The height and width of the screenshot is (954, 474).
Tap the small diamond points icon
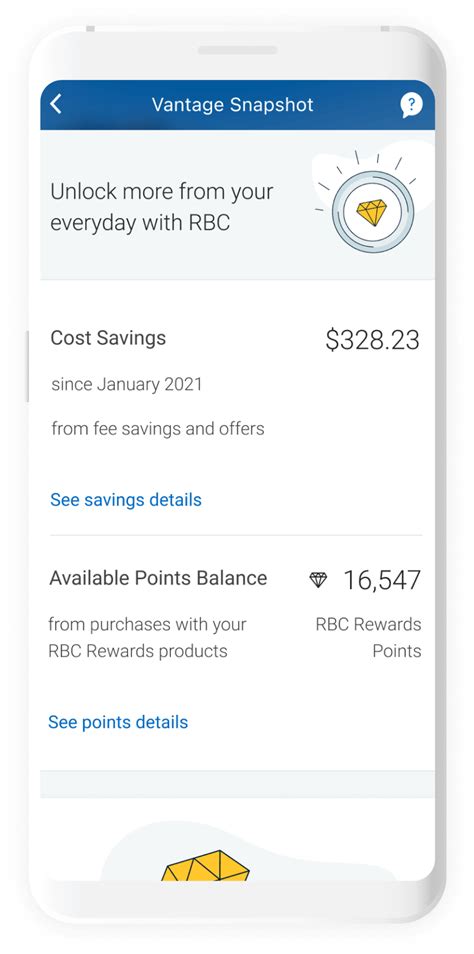[318, 580]
